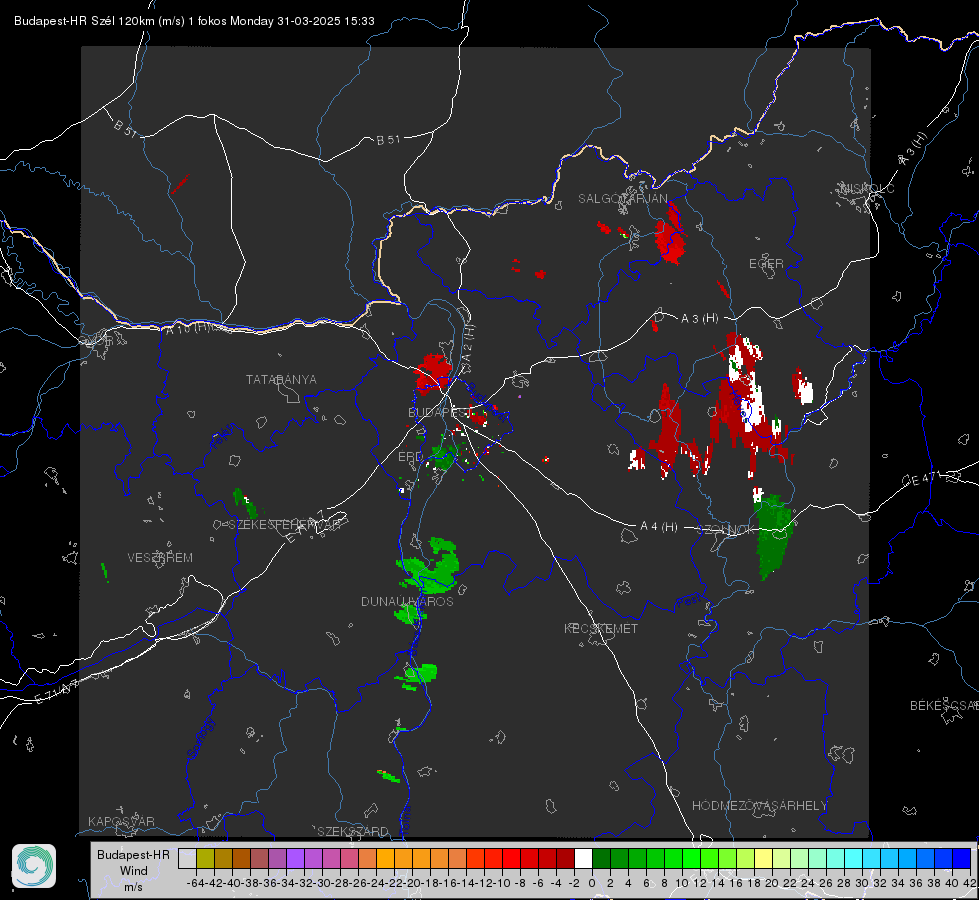The image size is (979, 900).
Task: Click the KAPOSVAR city label
Action: pyautogui.click(x=121, y=821)
